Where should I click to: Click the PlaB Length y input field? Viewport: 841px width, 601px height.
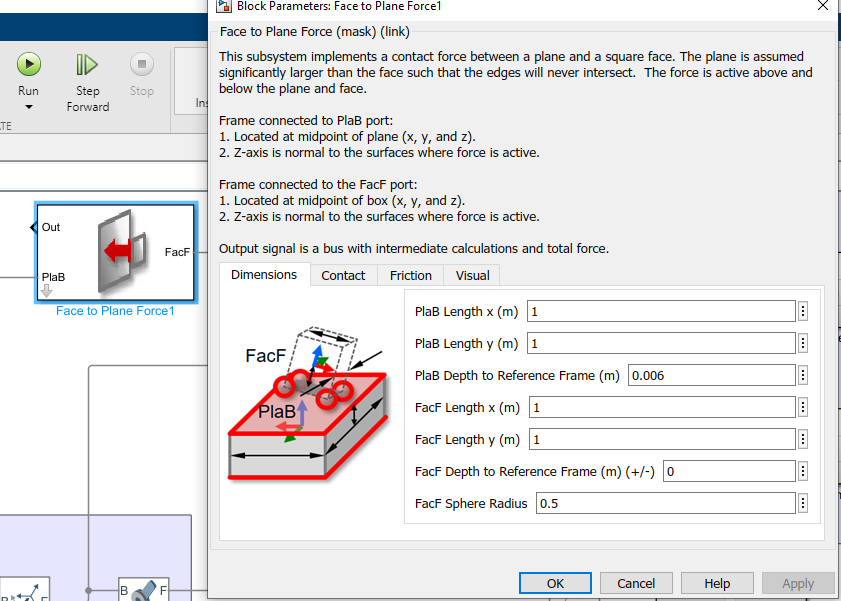(x=661, y=343)
